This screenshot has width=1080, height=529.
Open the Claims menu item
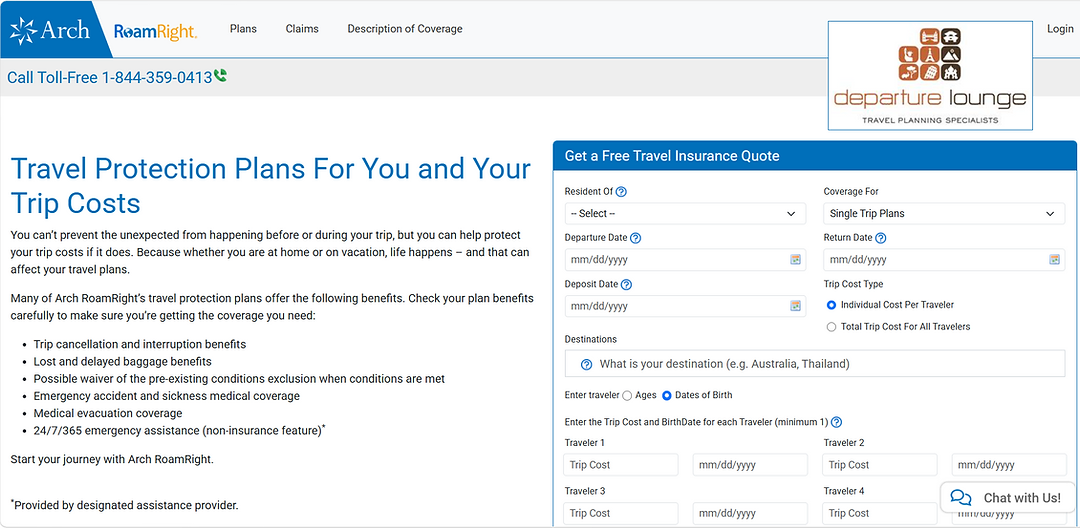coord(302,29)
